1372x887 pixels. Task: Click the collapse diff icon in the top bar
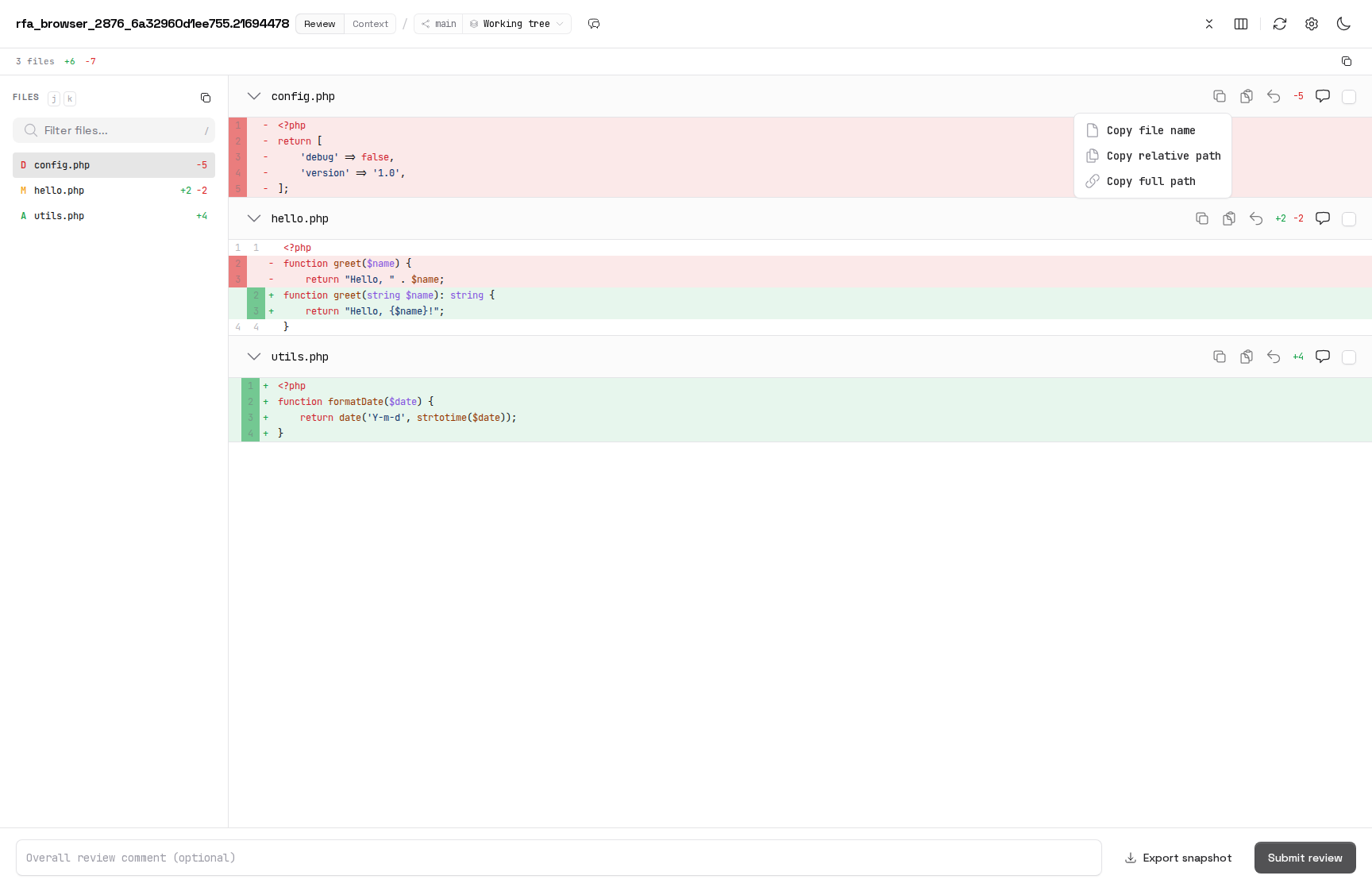pyautogui.click(x=1209, y=24)
